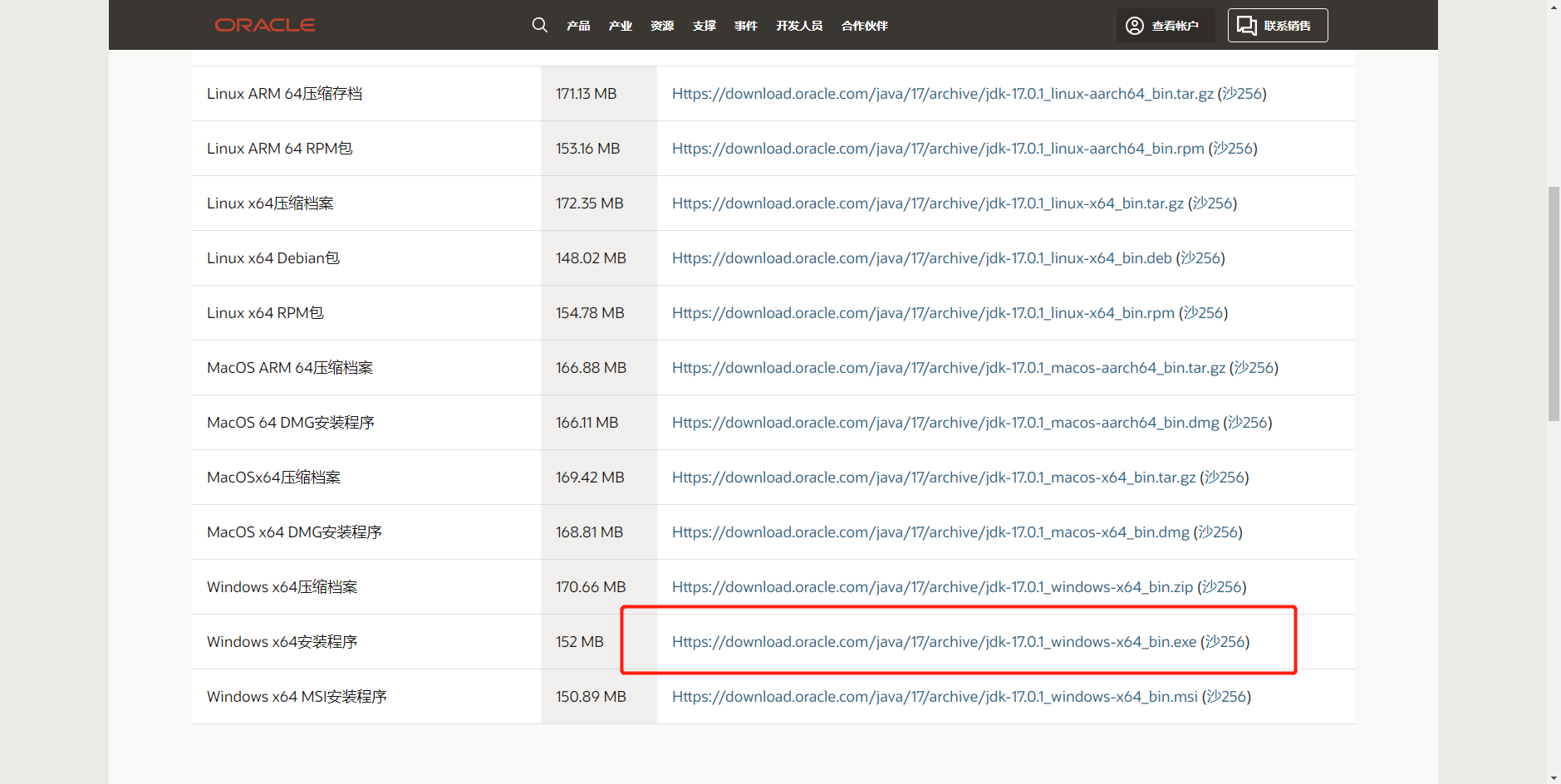Screen dimensions: 1561x784
Task: Open sha256 link for windows-x64_bin.exe
Action: [1225, 642]
